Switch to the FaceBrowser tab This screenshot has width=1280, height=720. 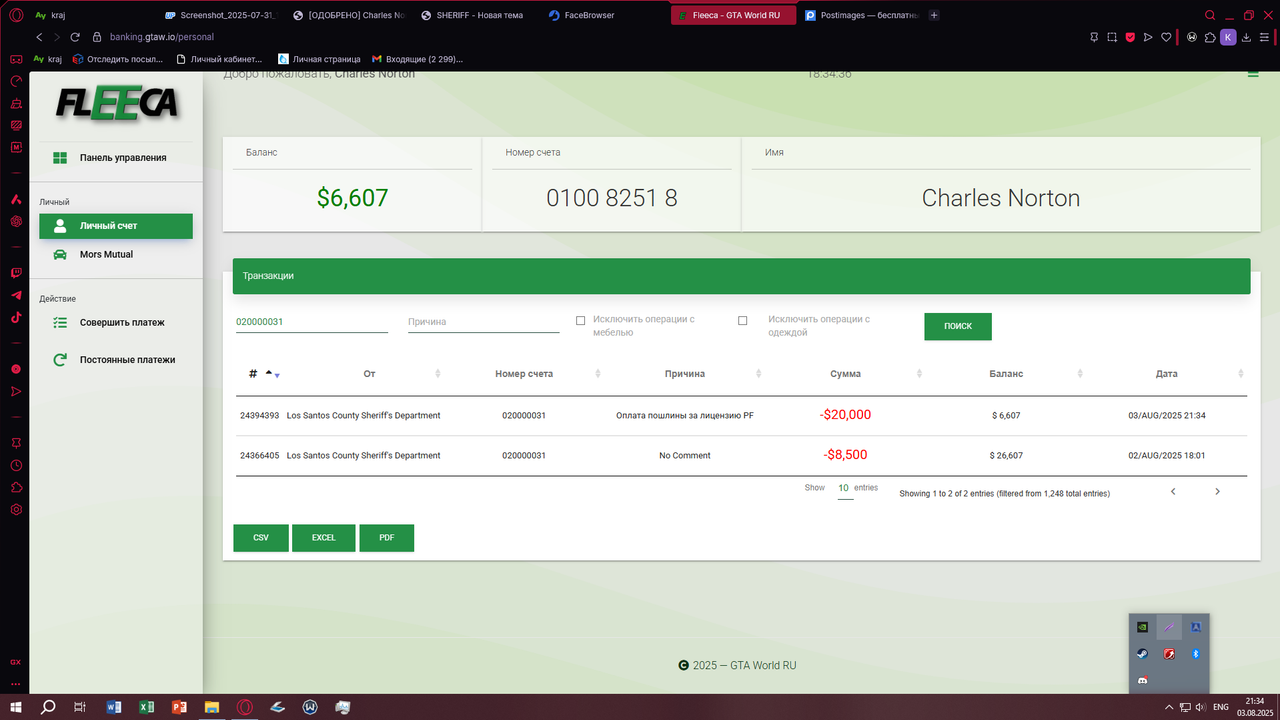click(x=604, y=16)
